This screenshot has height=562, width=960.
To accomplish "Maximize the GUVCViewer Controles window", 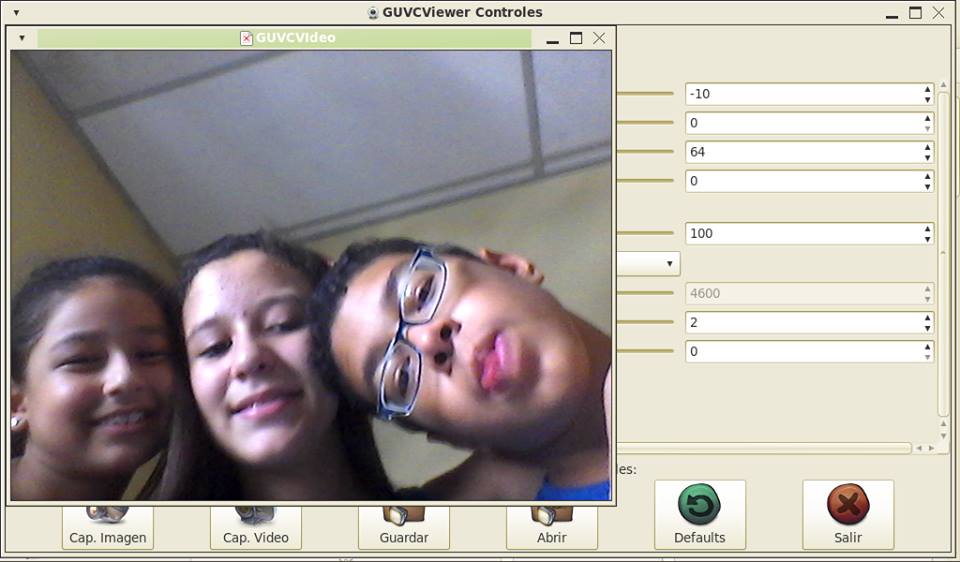I will [915, 12].
